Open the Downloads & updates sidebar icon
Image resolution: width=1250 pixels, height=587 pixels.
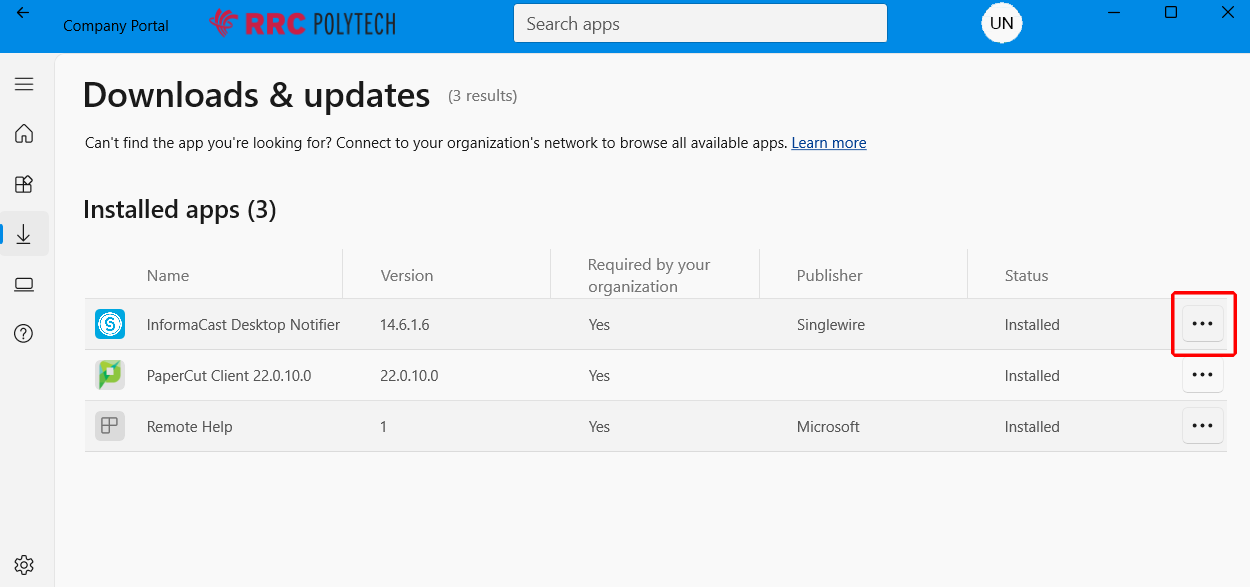24,233
